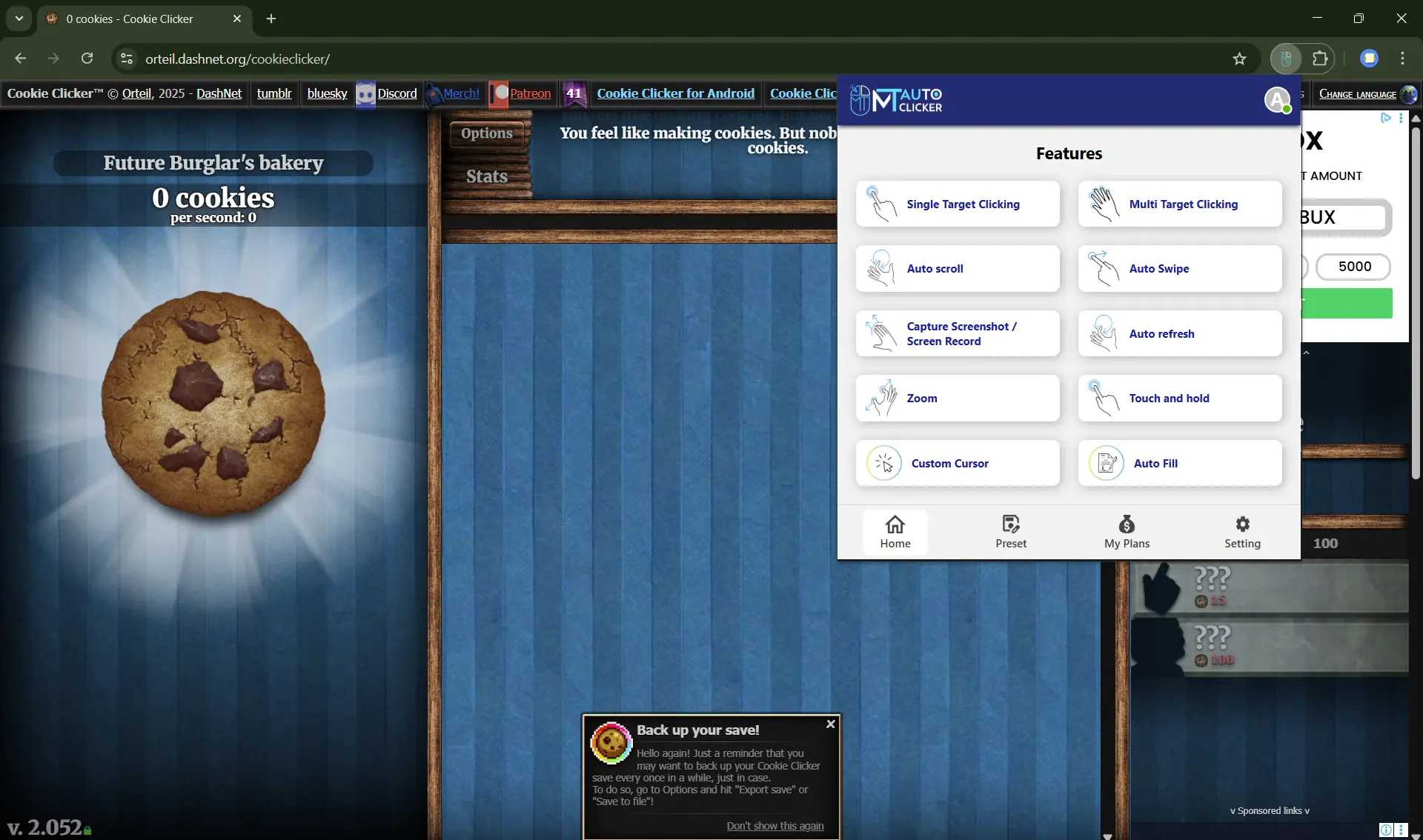Expand the Sponsored links section
This screenshot has width=1423, height=840.
(1269, 810)
